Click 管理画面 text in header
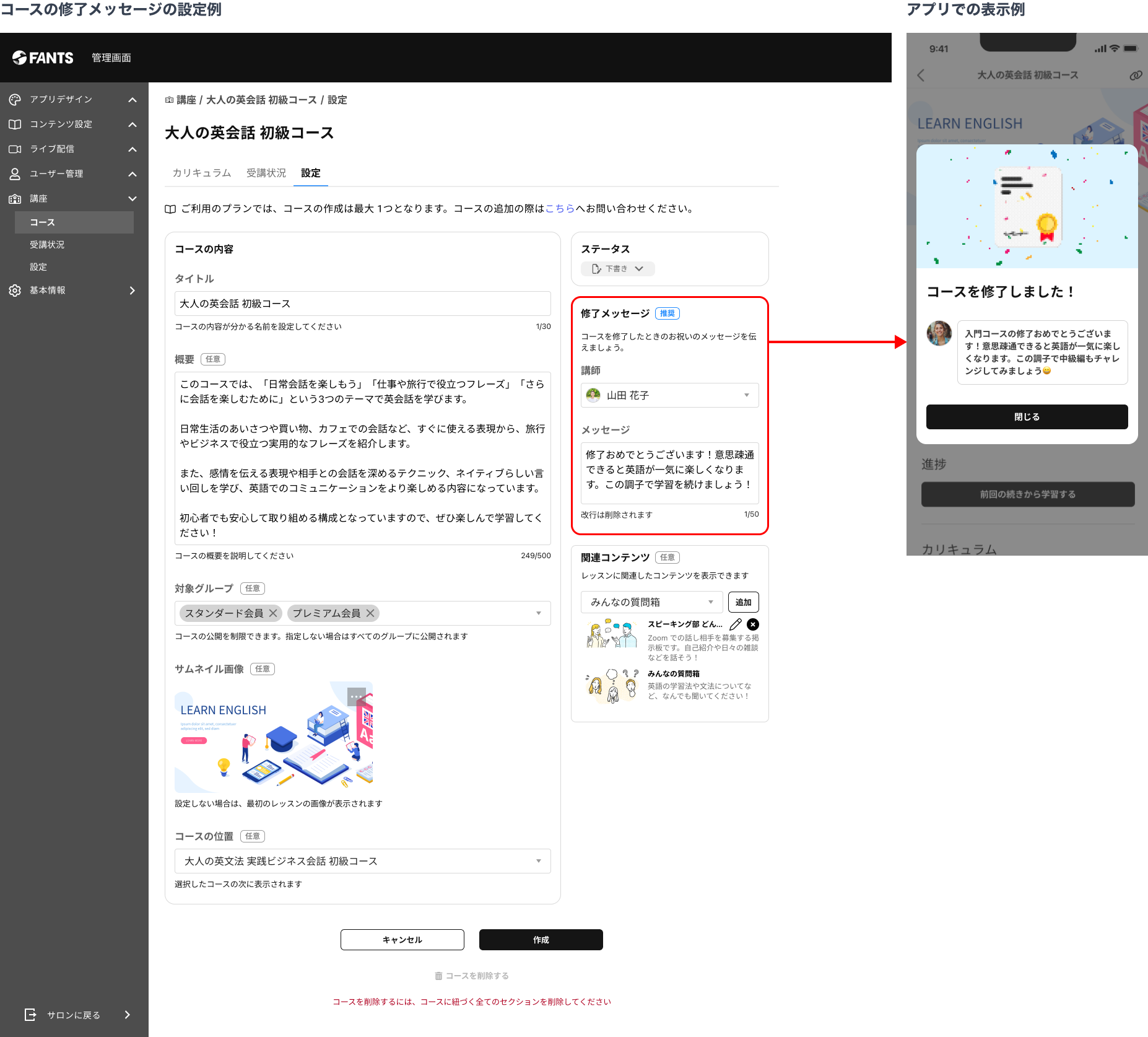Screen dimensions: 1148x1037 (x=111, y=58)
